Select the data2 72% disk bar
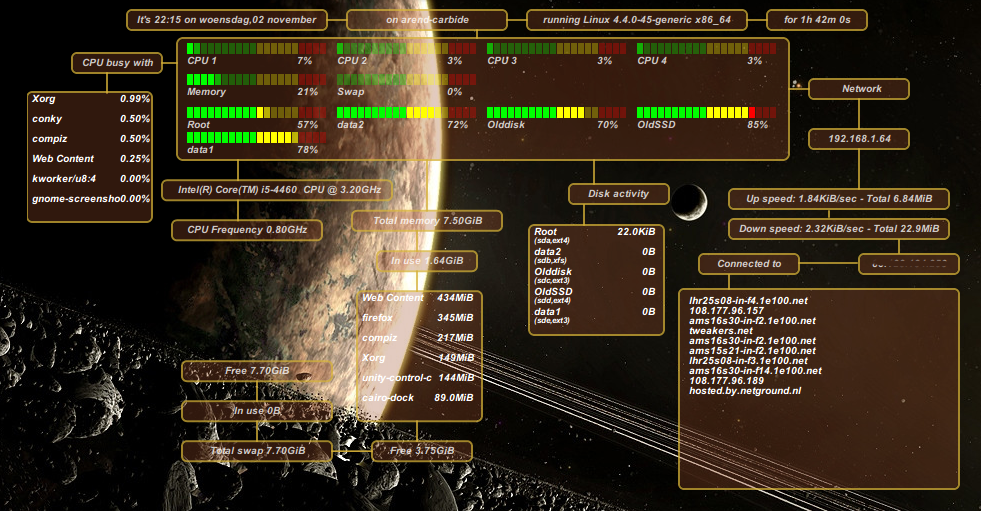The width and height of the screenshot is (981, 511). [x=407, y=113]
